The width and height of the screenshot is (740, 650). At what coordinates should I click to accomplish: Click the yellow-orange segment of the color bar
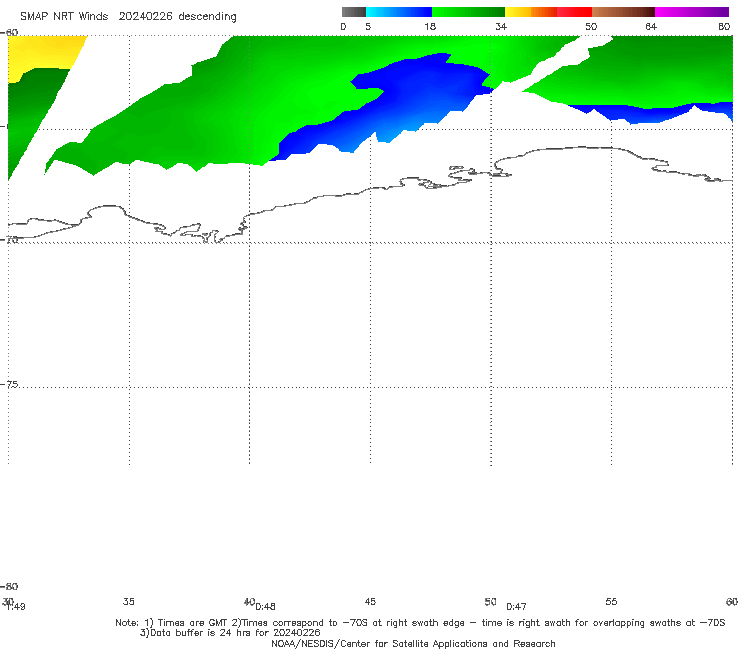pyautogui.click(x=531, y=12)
